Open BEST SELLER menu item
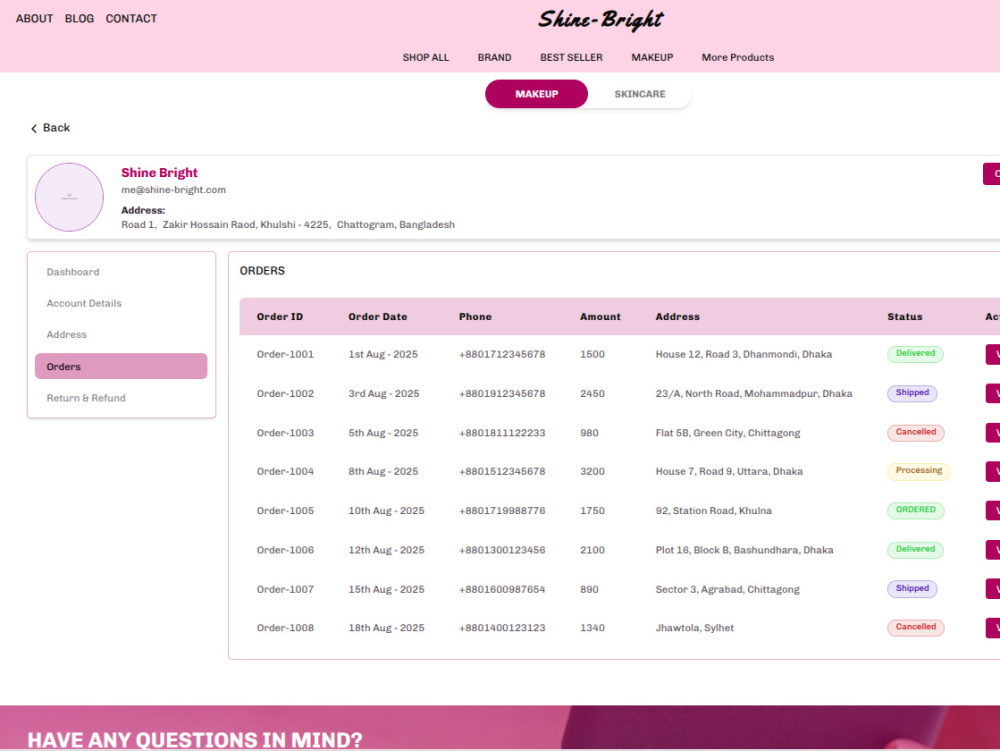 click(571, 57)
